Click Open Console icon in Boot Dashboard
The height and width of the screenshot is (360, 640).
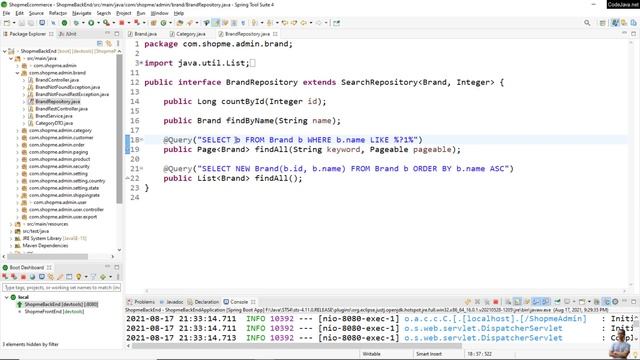tap(42, 277)
